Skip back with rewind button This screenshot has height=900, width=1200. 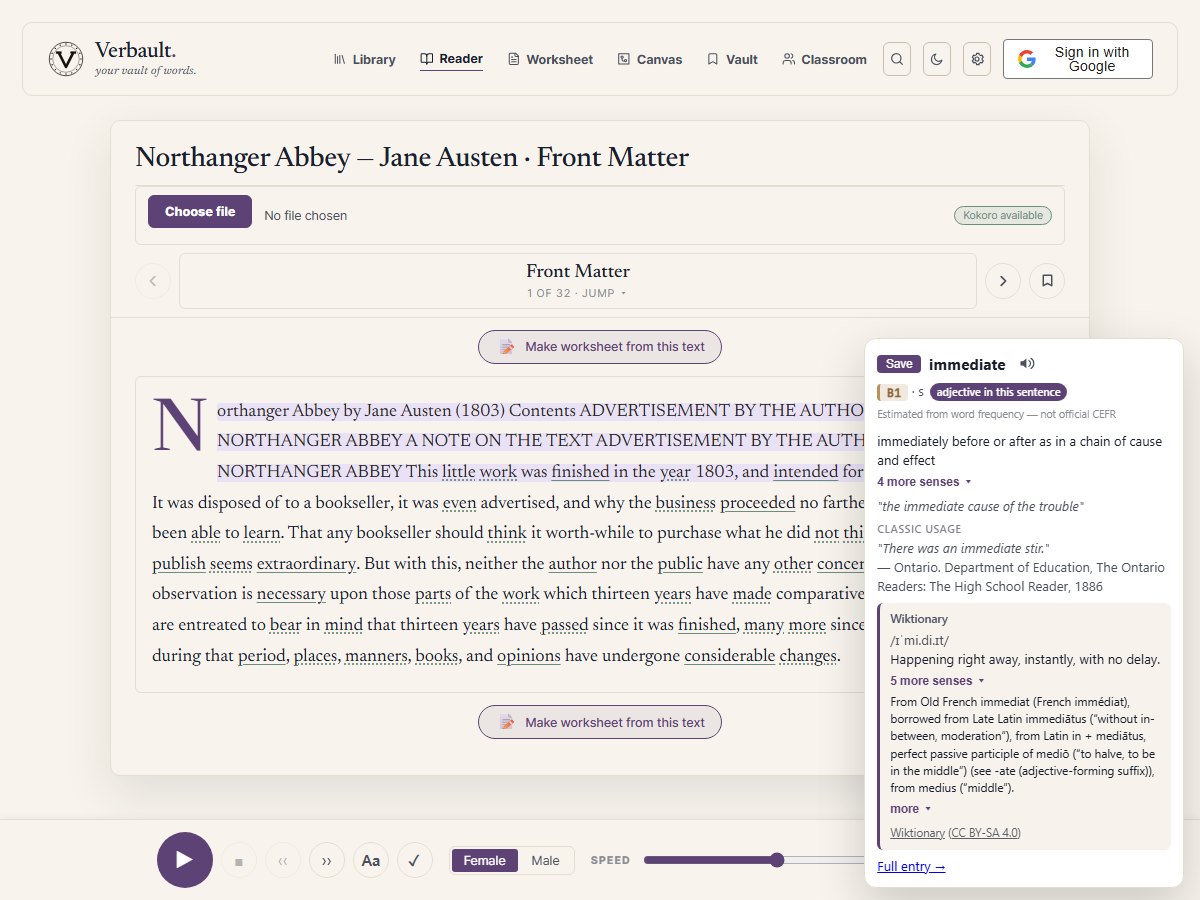283,860
